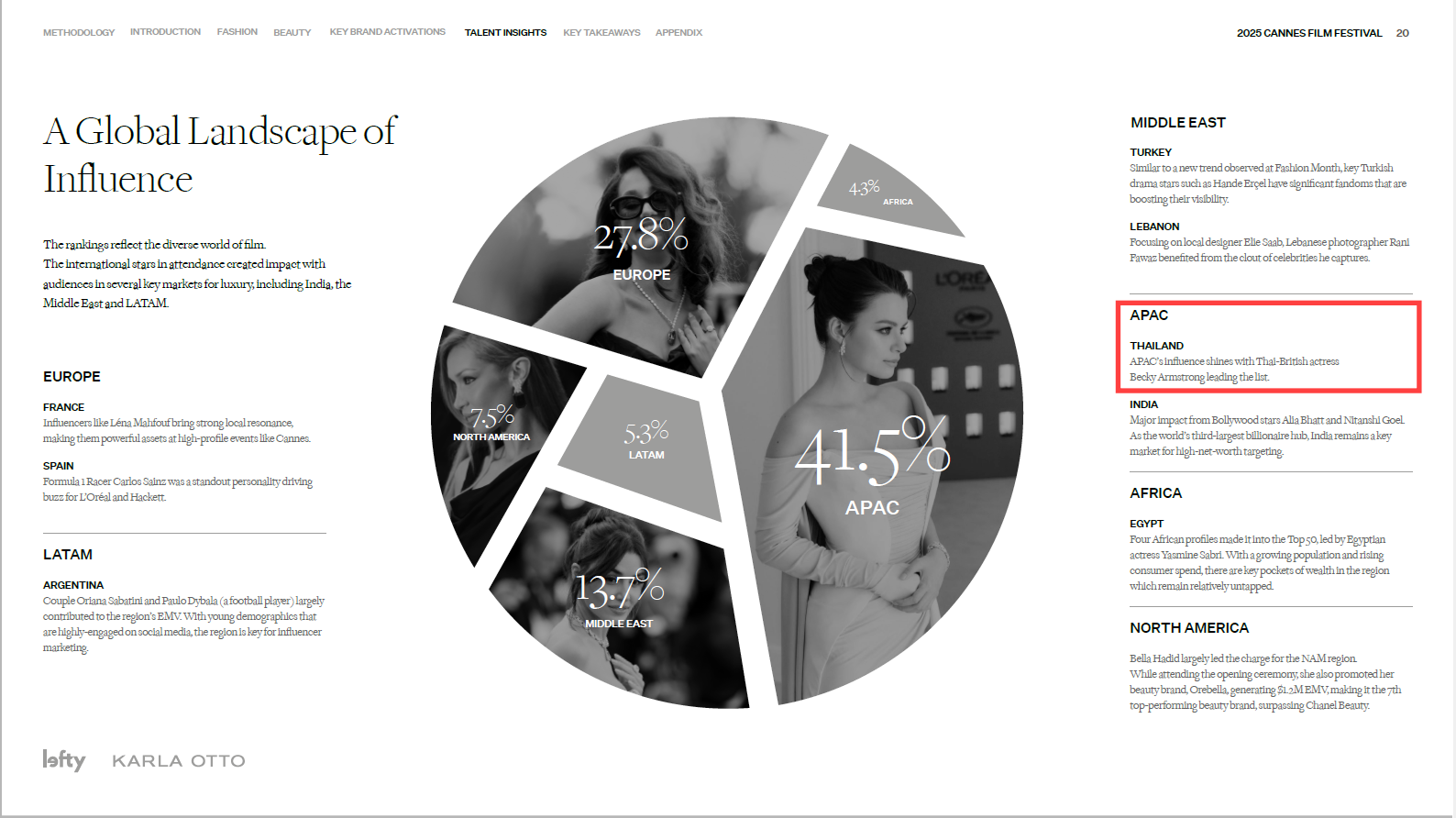Screen dimensions: 1456x818
Task: Click the Middle East heading
Action: coord(1177,123)
